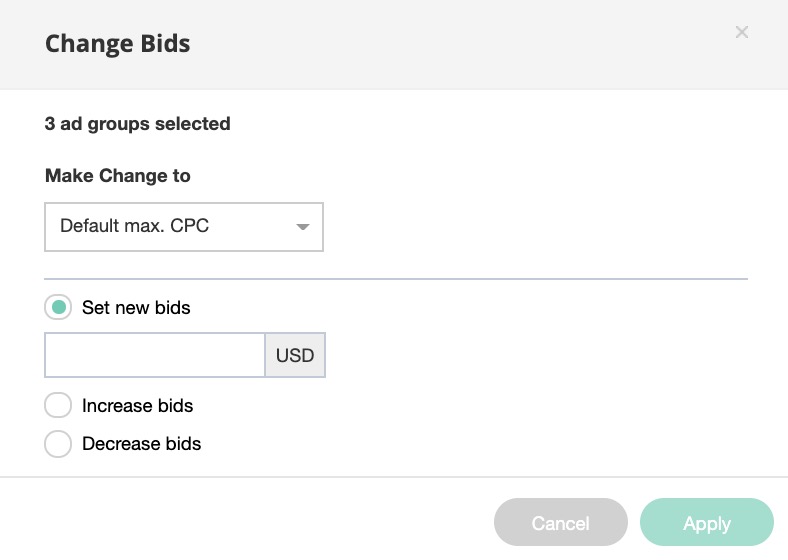Click the empty footer area left of Cancel

[x=250, y=520]
